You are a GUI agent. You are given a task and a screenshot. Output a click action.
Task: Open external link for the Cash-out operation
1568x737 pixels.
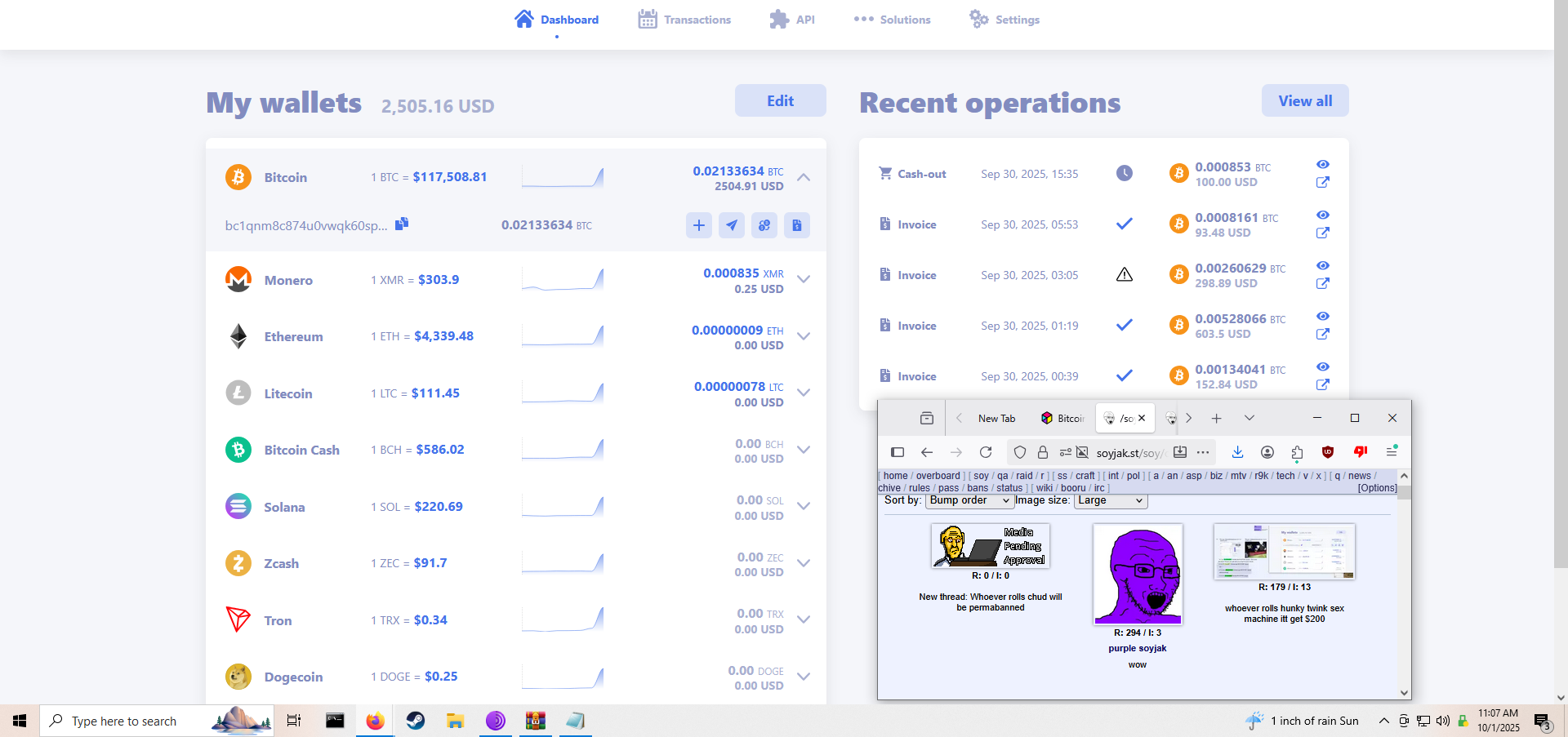click(1323, 183)
